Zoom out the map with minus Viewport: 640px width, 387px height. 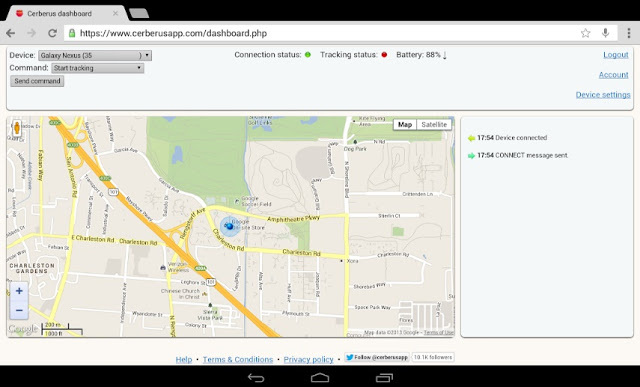[x=19, y=310]
